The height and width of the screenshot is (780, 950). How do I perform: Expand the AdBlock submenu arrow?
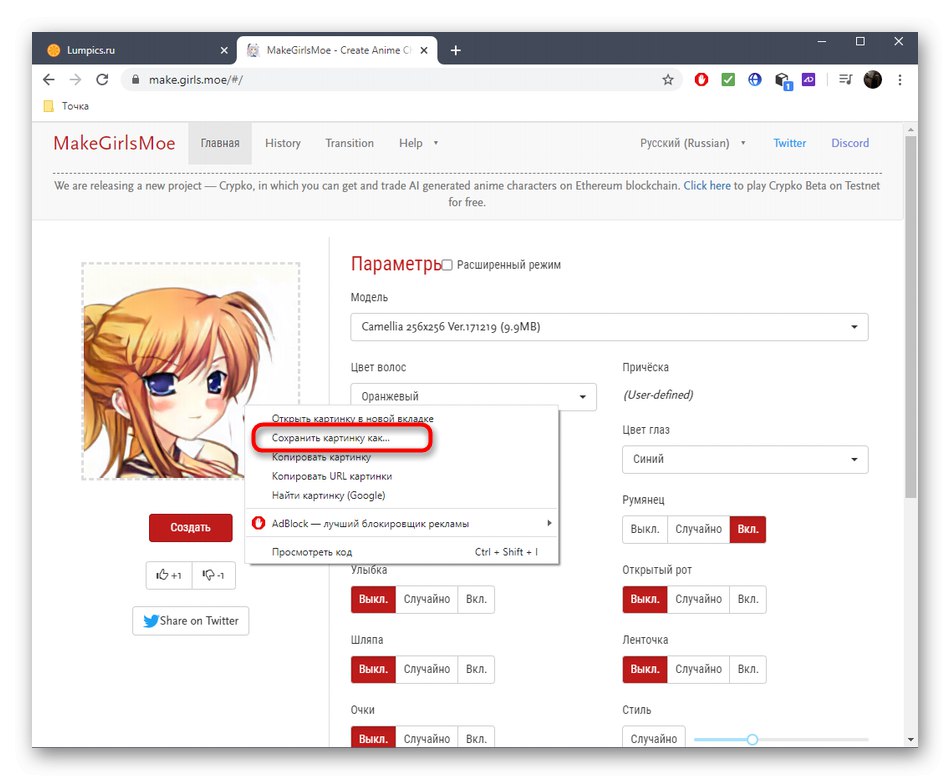(x=549, y=523)
